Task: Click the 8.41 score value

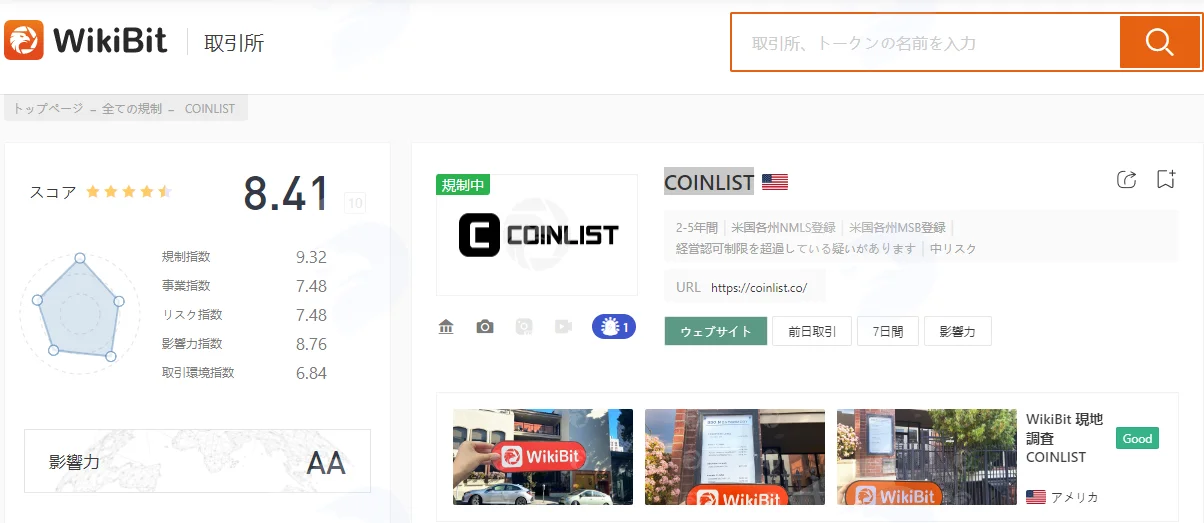Action: 286,194
